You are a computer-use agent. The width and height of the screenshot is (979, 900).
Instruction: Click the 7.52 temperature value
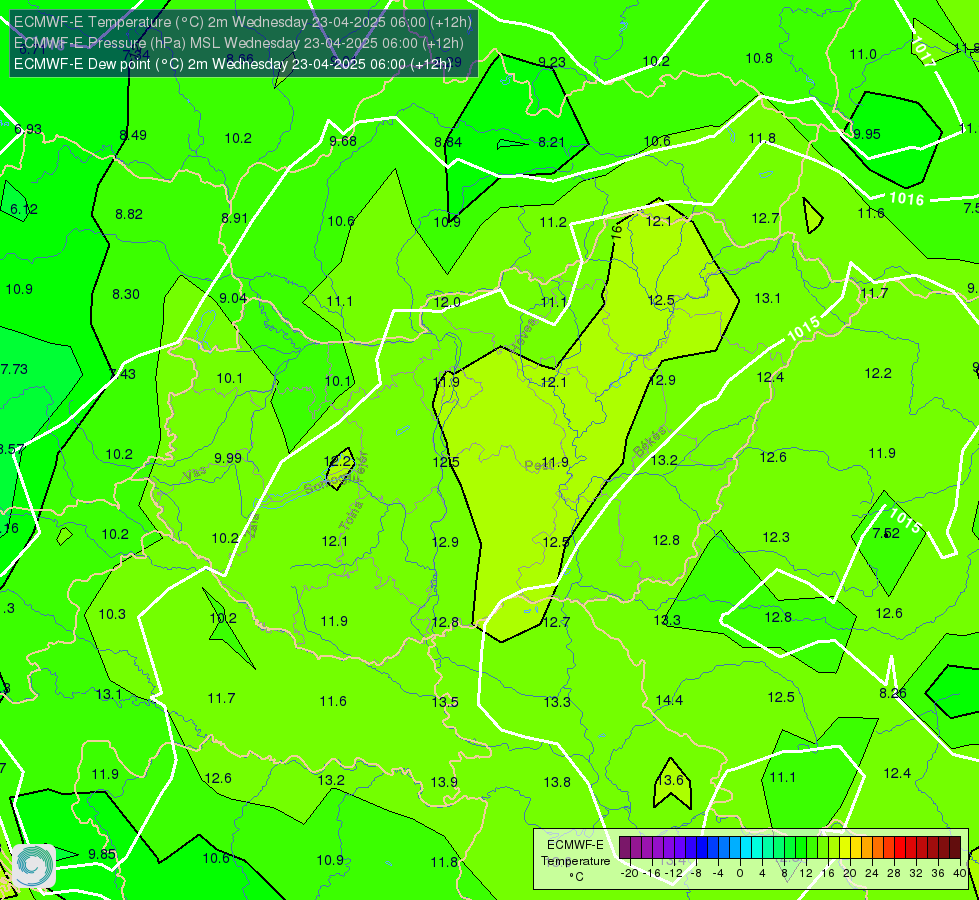887,533
